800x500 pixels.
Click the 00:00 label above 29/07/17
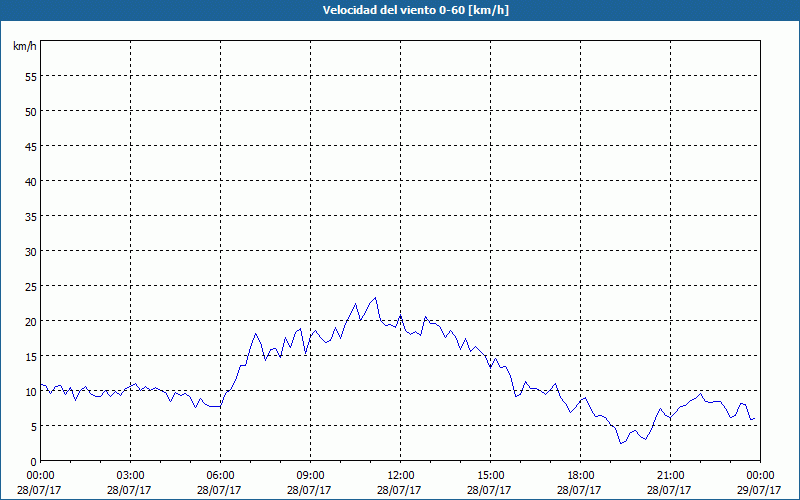pos(760,476)
